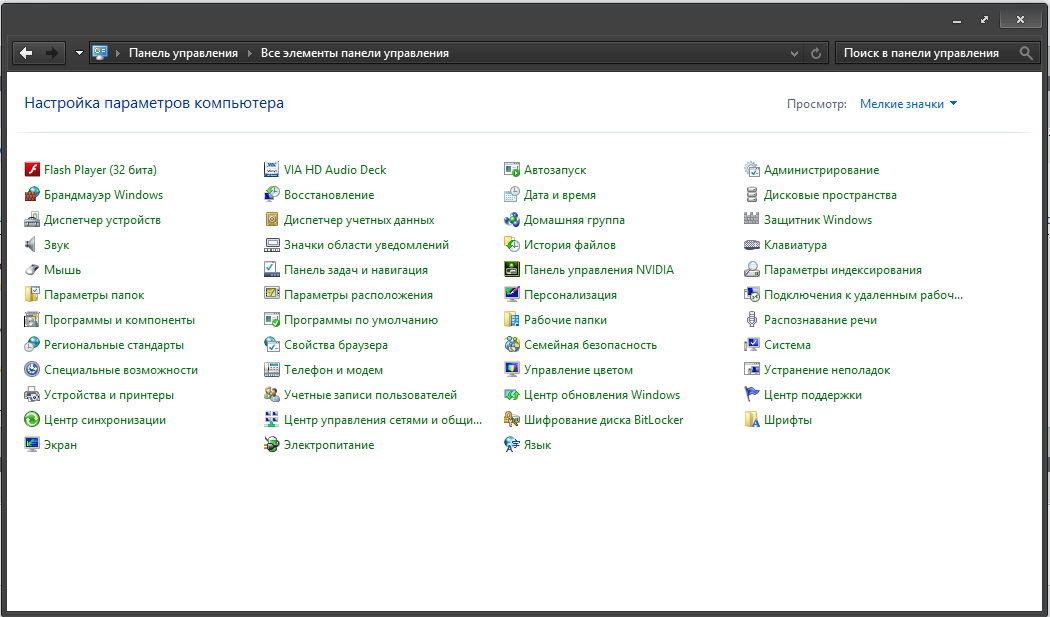Click the Защитник Windows wall icon
The height and width of the screenshot is (617, 1050).
pyautogui.click(x=752, y=220)
